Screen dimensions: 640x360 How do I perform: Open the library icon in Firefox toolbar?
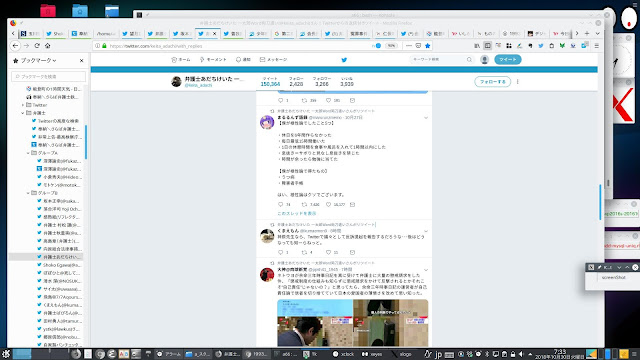click(477, 46)
